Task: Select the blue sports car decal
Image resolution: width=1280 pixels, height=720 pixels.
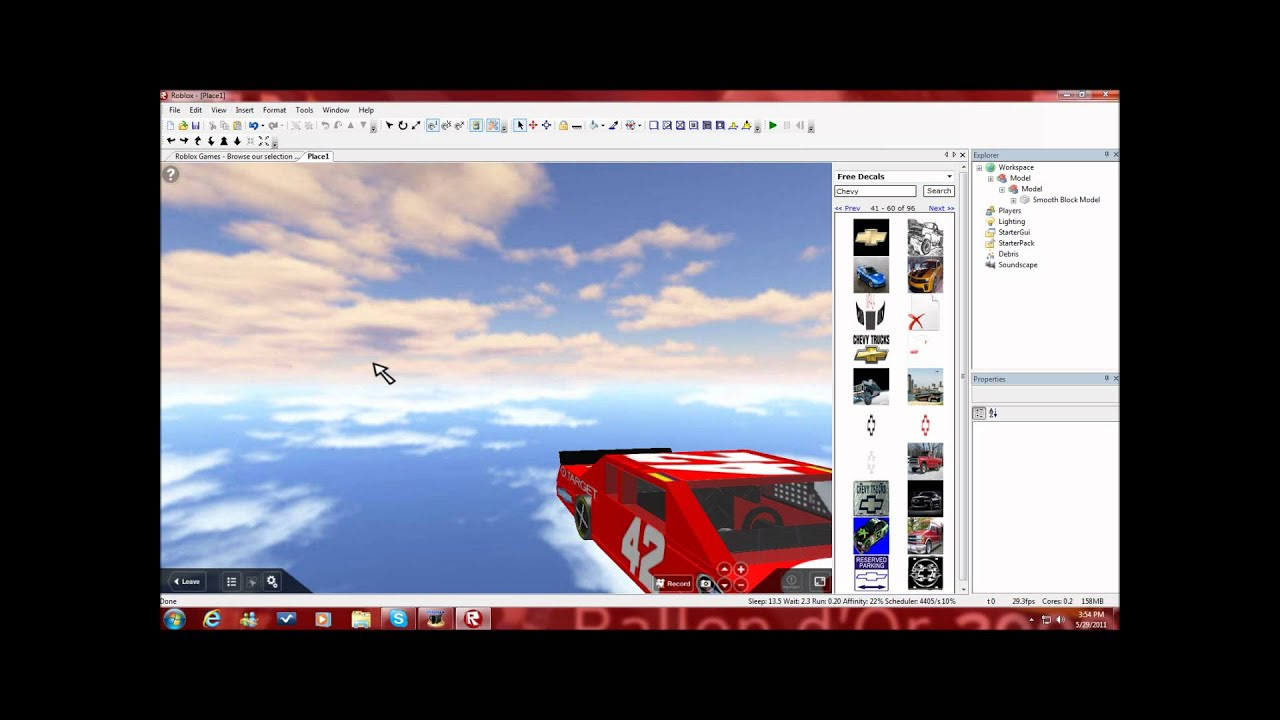Action: (x=871, y=275)
